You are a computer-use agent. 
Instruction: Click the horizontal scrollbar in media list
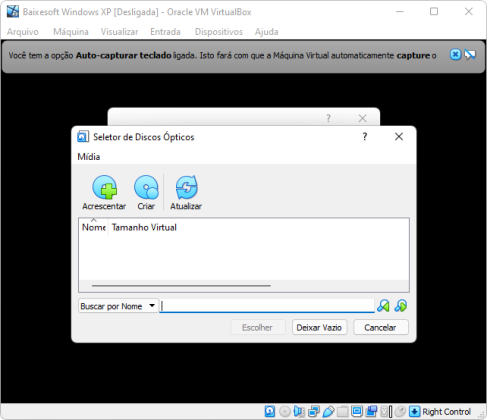[x=181, y=286]
